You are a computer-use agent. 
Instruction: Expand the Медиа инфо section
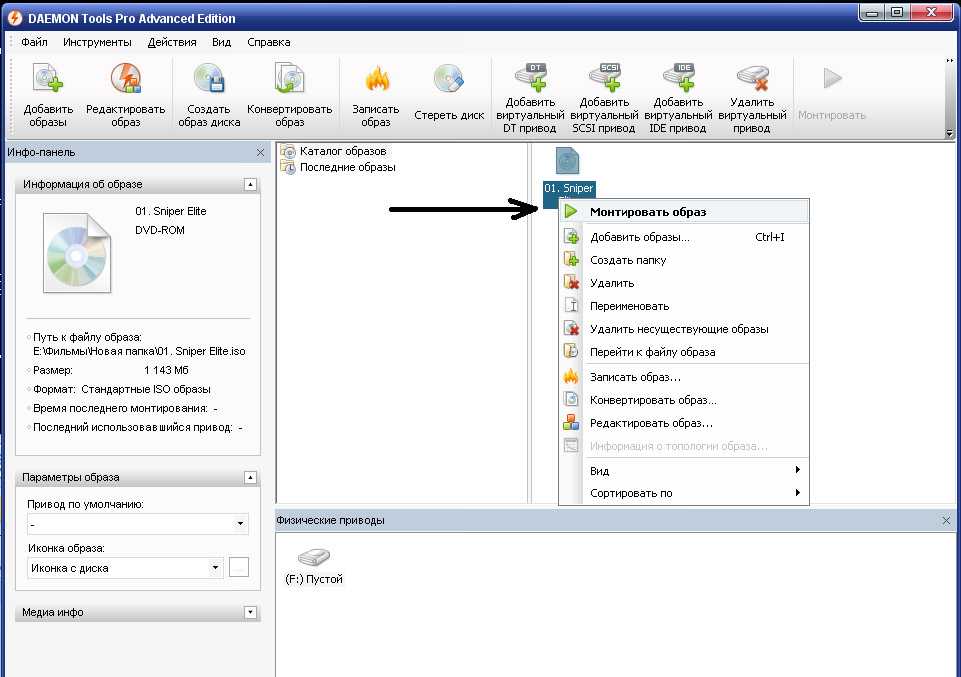(250, 612)
